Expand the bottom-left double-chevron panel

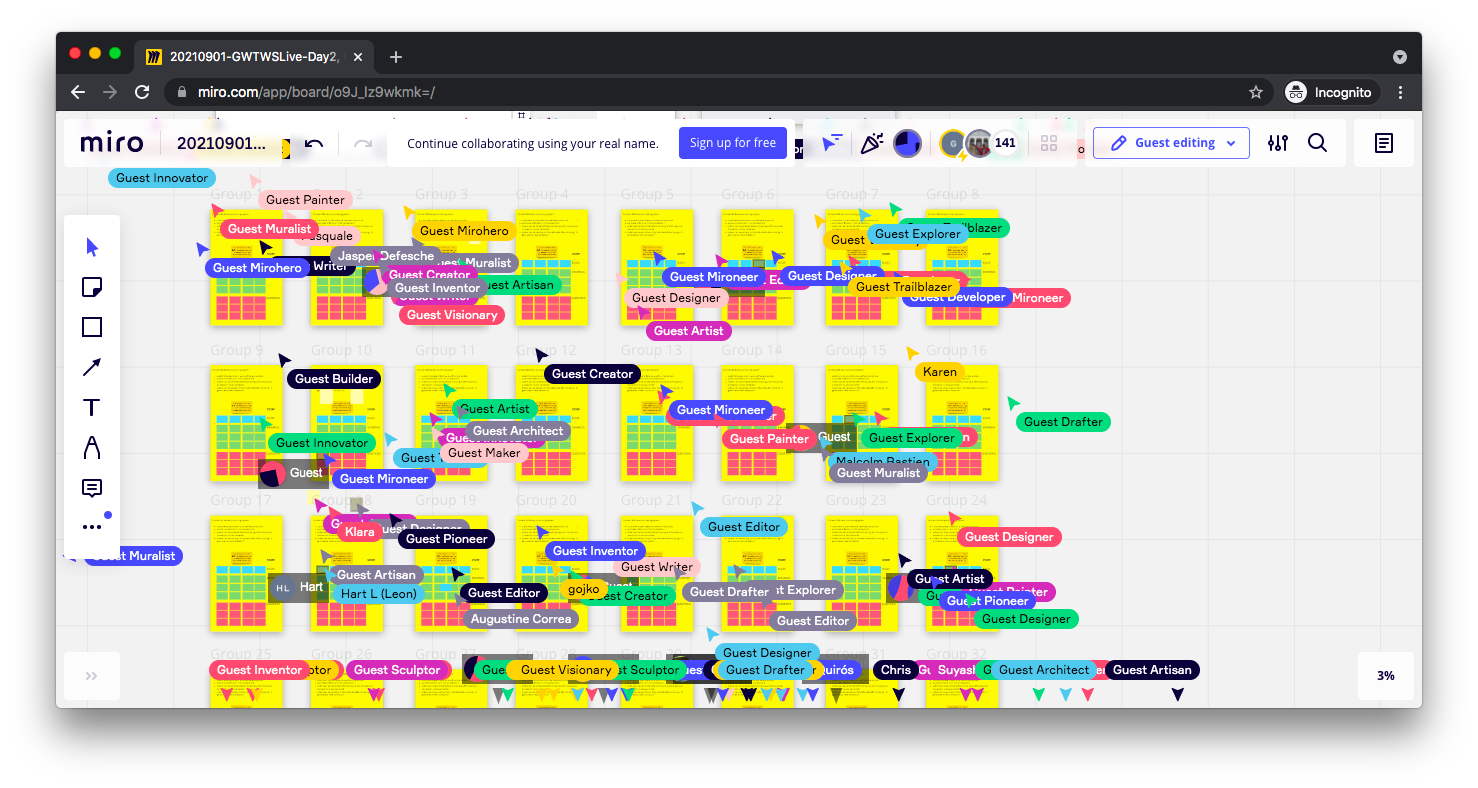coord(92,676)
